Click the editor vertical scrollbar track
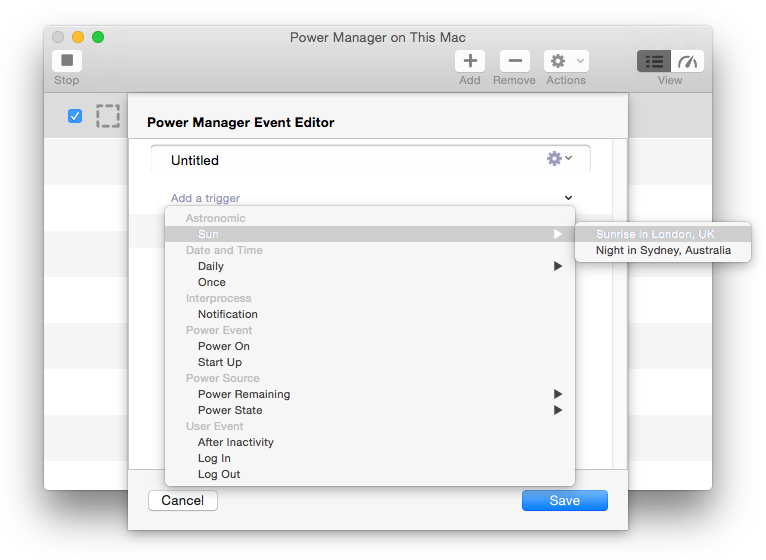 pos(619,303)
